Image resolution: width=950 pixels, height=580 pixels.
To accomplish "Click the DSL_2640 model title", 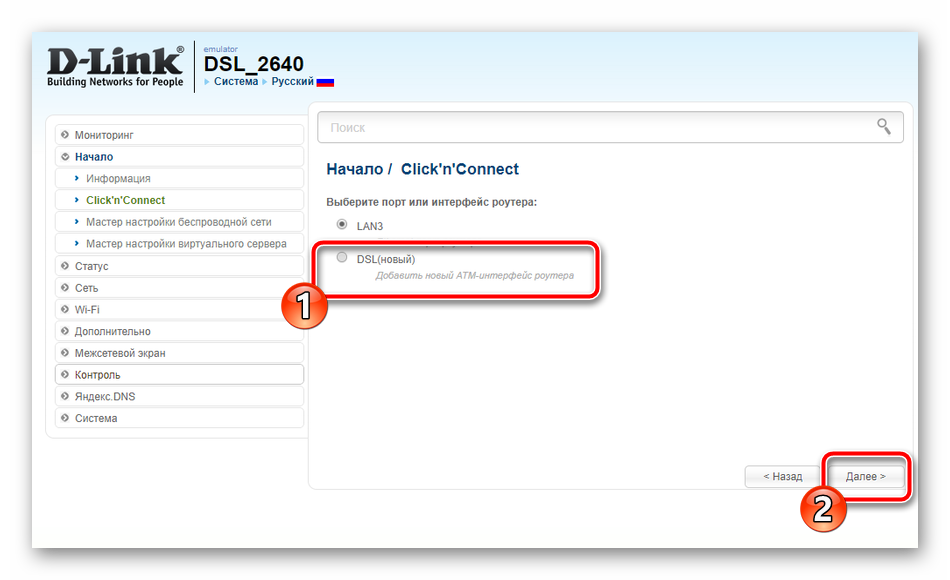I will pyautogui.click(x=253, y=64).
